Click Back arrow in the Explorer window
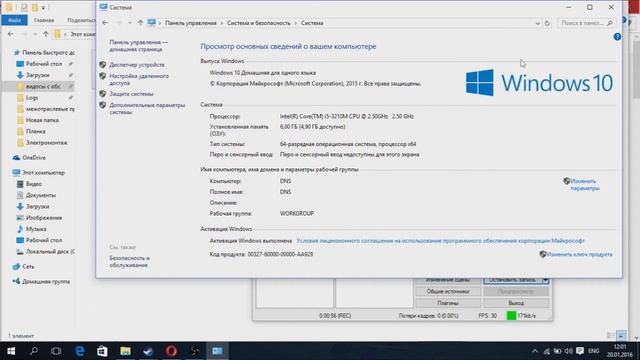Screen dimensions: 640x360 [11, 34]
